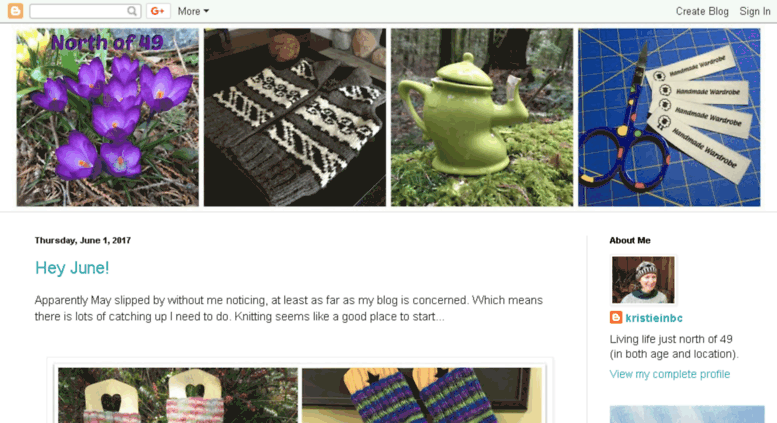Click the Create Blog link
This screenshot has width=777, height=423.
702,11
